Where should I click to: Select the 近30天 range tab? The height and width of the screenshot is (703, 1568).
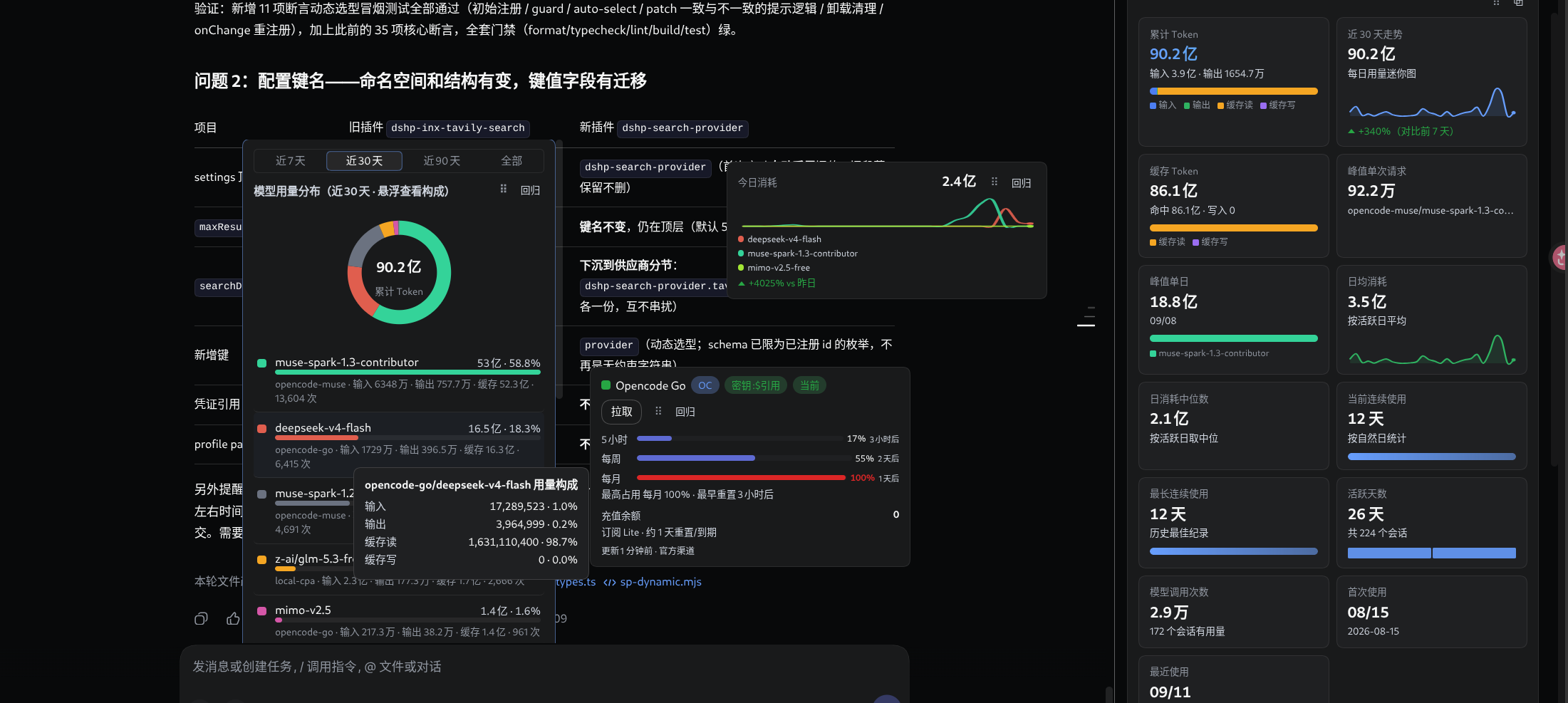tap(364, 161)
